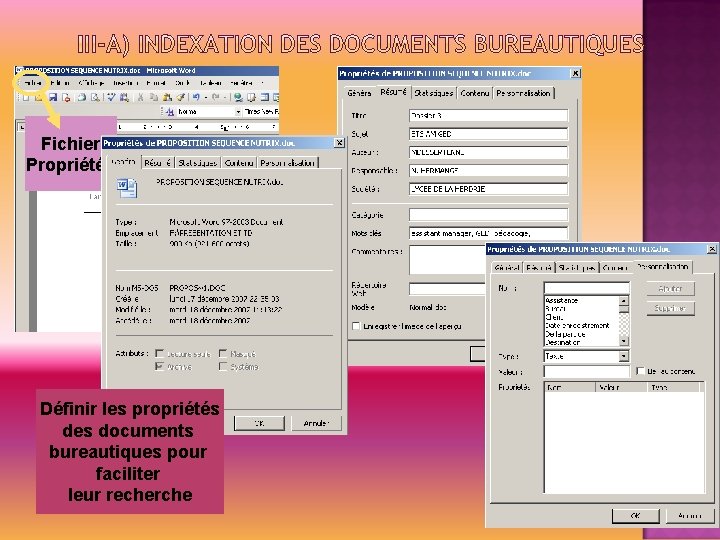Click the Valeur input field
Image resolution: width=720 pixels, height=540 pixels.
(586, 371)
